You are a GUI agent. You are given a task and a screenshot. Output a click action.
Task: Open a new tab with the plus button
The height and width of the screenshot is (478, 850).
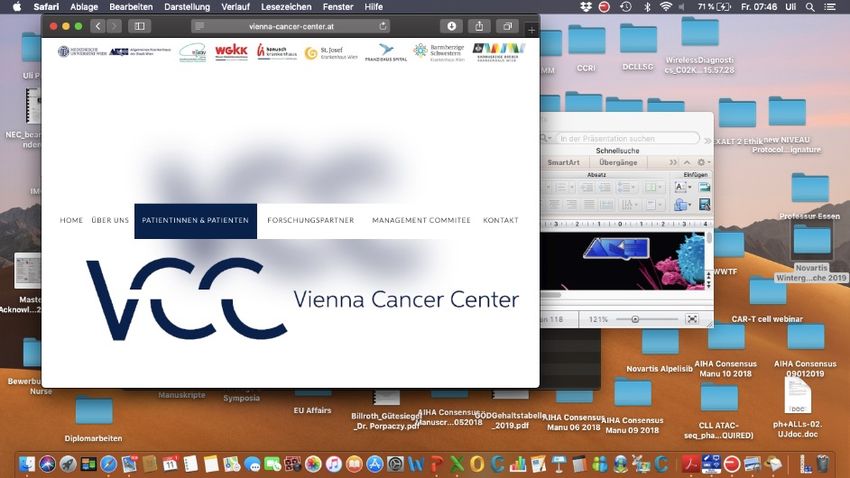tap(532, 31)
